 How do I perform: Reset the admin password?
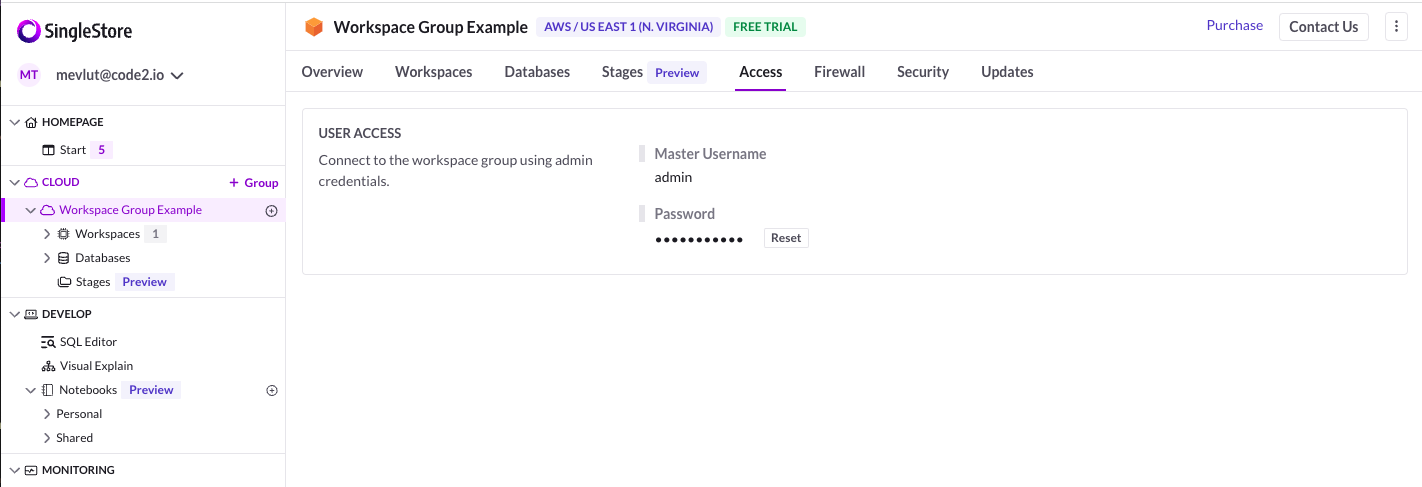coord(786,238)
